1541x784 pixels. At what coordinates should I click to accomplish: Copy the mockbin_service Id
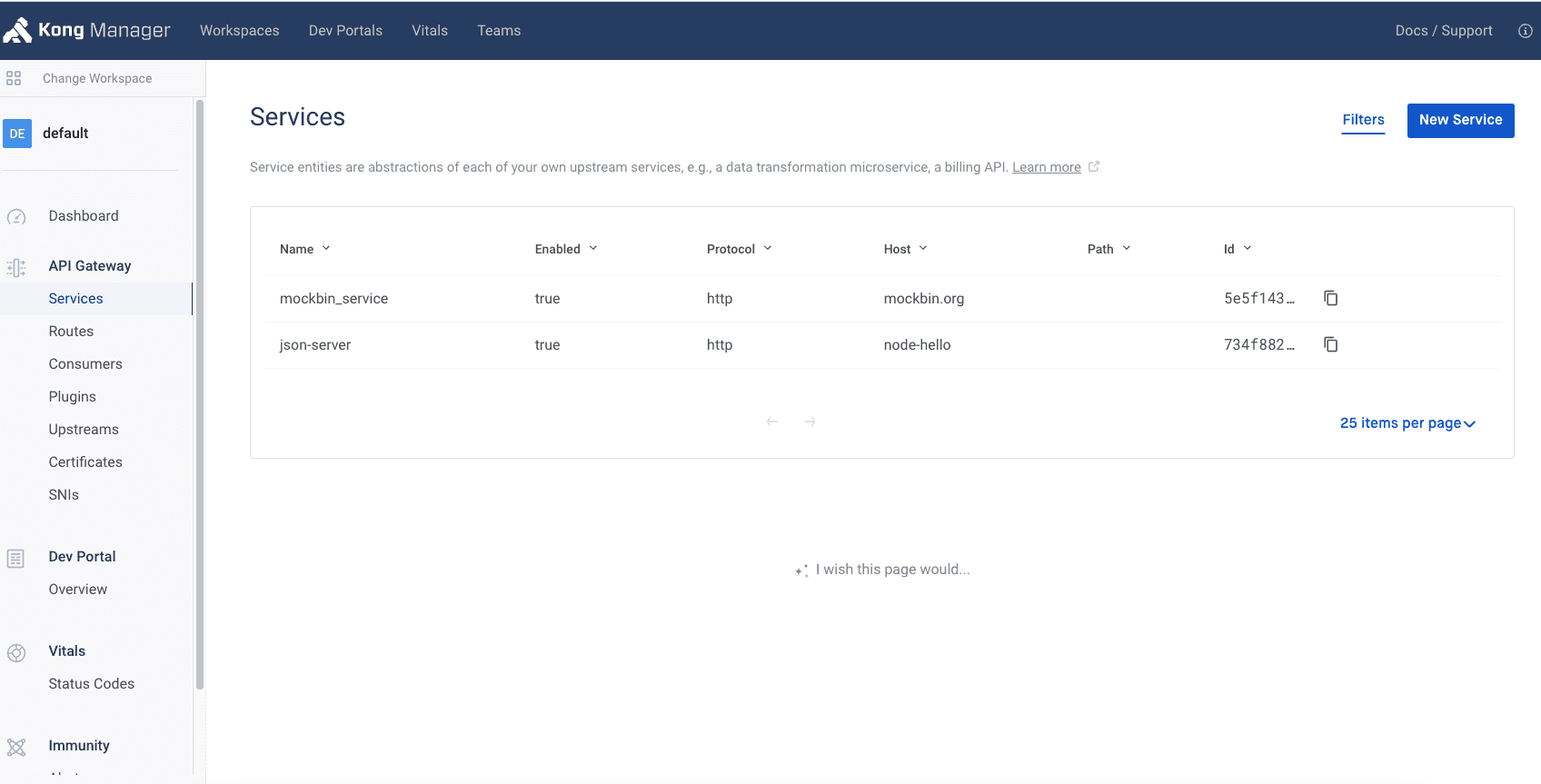1331,298
